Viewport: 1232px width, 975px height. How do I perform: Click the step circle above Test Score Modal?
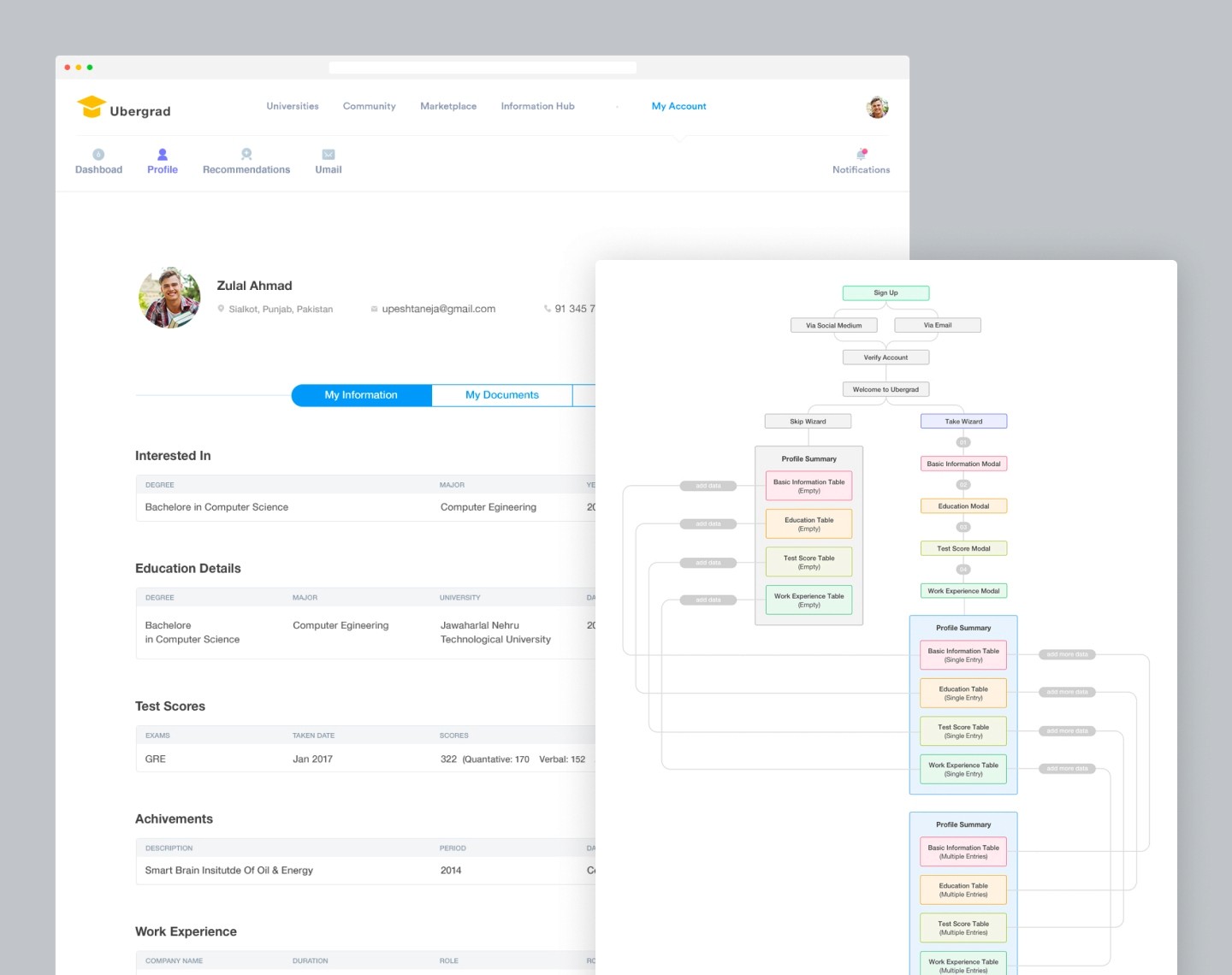963,527
